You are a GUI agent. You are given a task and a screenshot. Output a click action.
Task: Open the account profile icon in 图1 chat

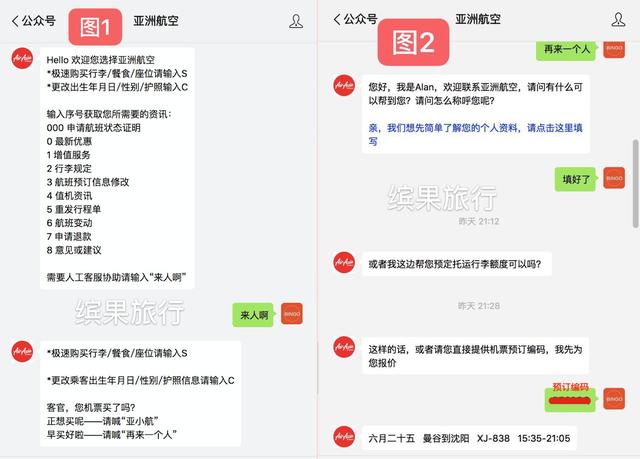tap(296, 21)
